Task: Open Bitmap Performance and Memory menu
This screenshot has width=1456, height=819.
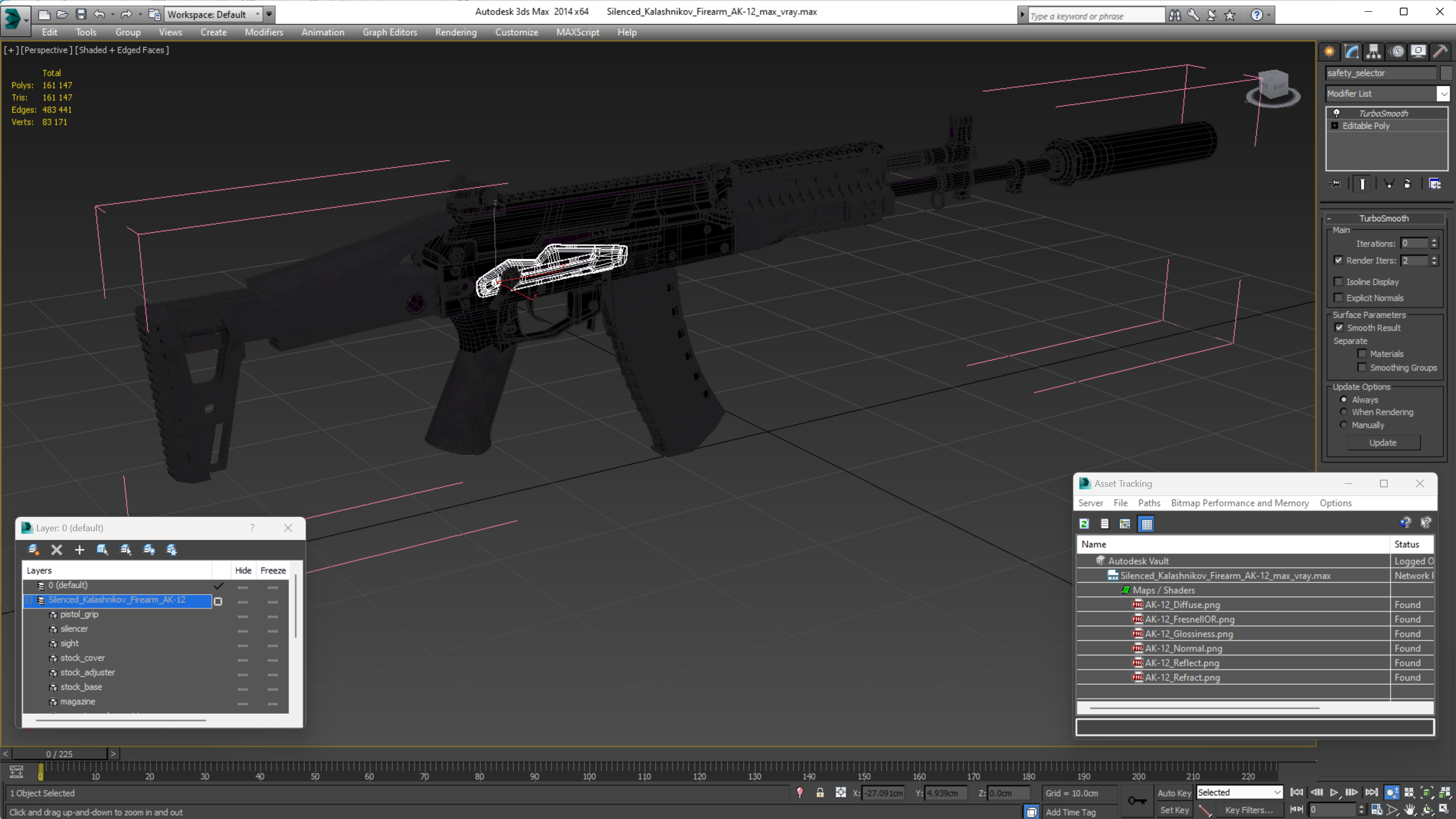Action: [x=1240, y=503]
